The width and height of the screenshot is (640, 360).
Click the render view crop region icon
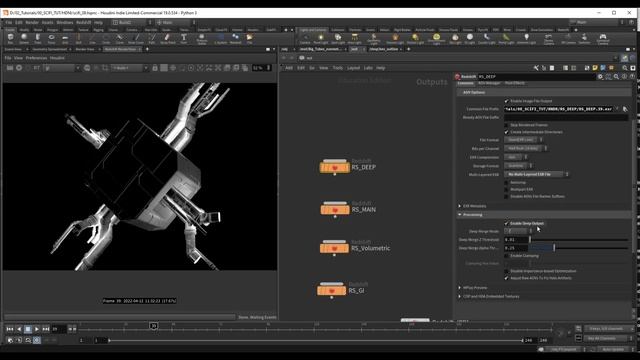click(x=105, y=68)
